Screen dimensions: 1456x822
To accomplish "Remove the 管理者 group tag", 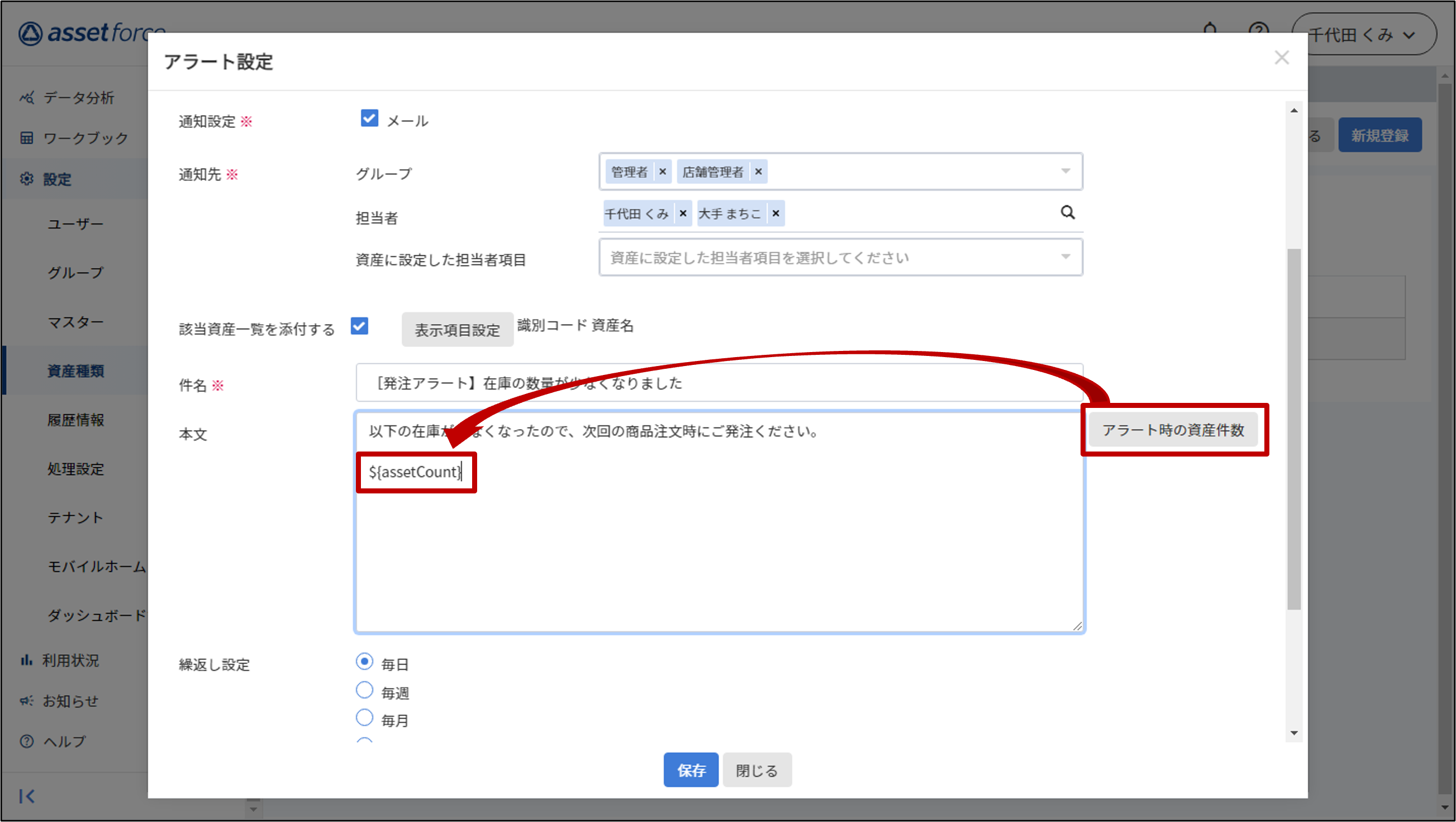I will (663, 172).
